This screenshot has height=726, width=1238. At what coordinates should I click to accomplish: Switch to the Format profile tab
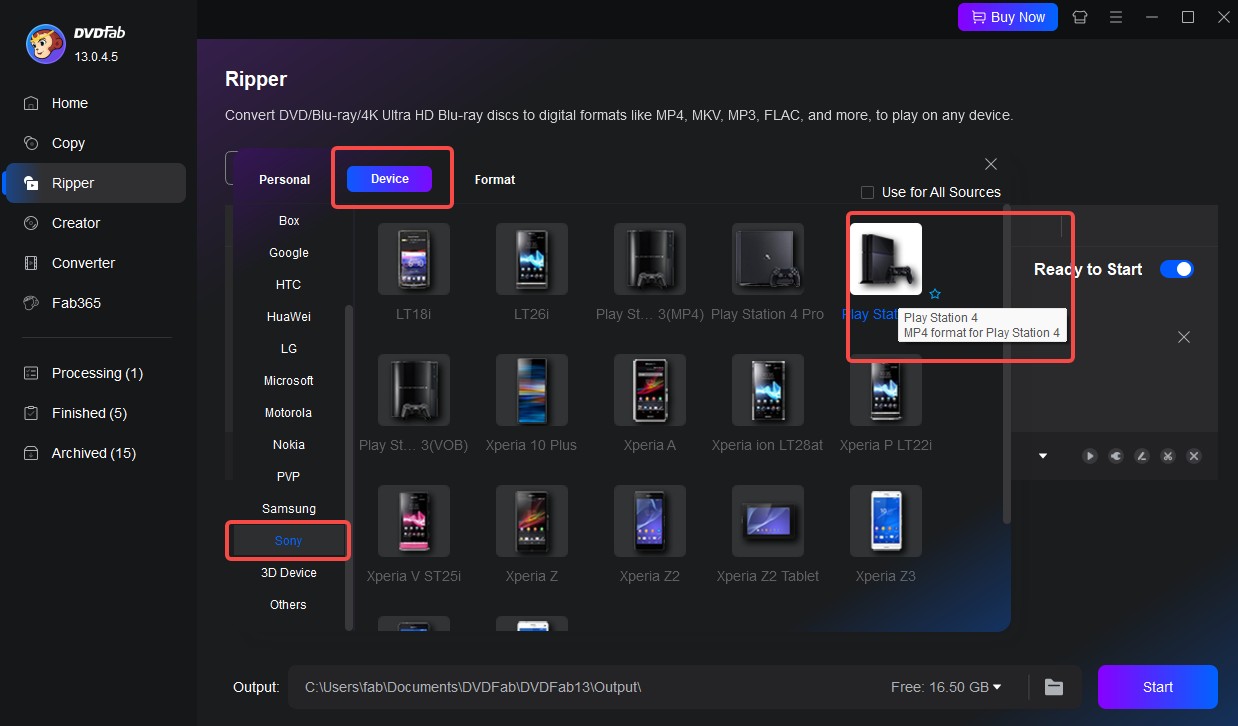pos(495,180)
